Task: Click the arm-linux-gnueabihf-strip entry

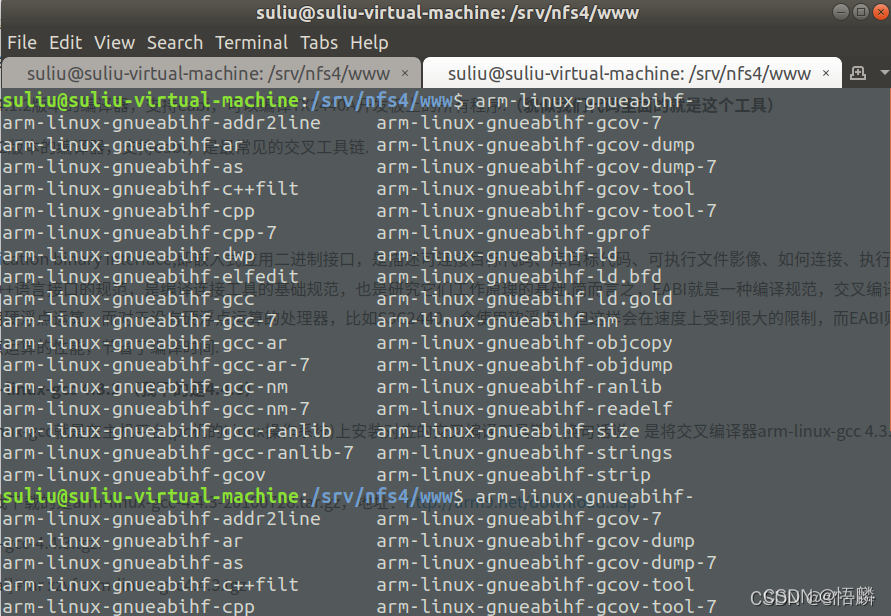Action: pos(513,475)
